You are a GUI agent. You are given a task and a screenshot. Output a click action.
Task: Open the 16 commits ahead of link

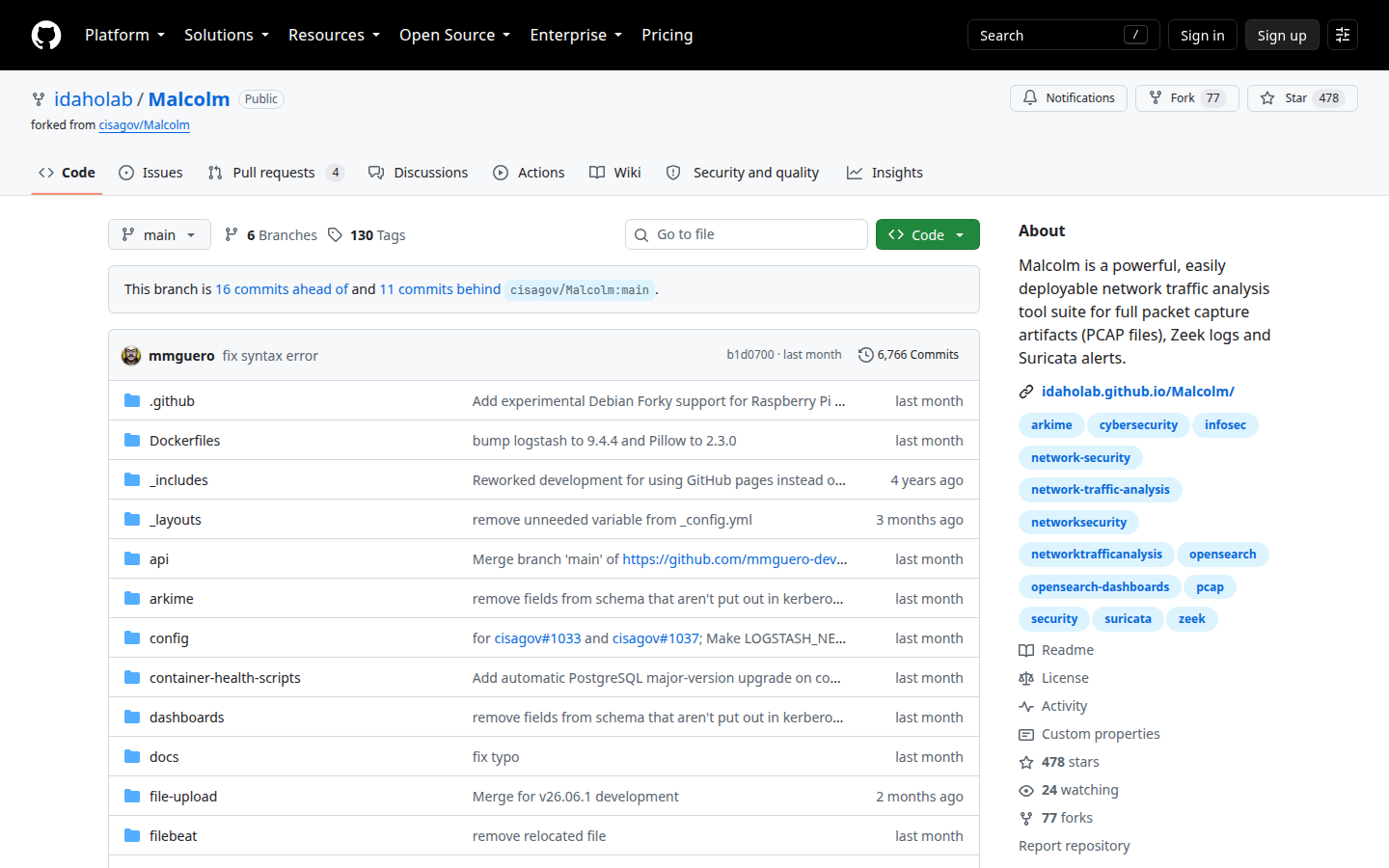pos(282,289)
